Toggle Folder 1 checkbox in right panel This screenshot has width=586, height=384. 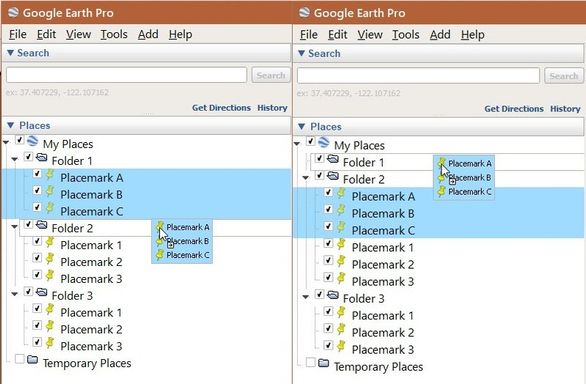(x=319, y=159)
